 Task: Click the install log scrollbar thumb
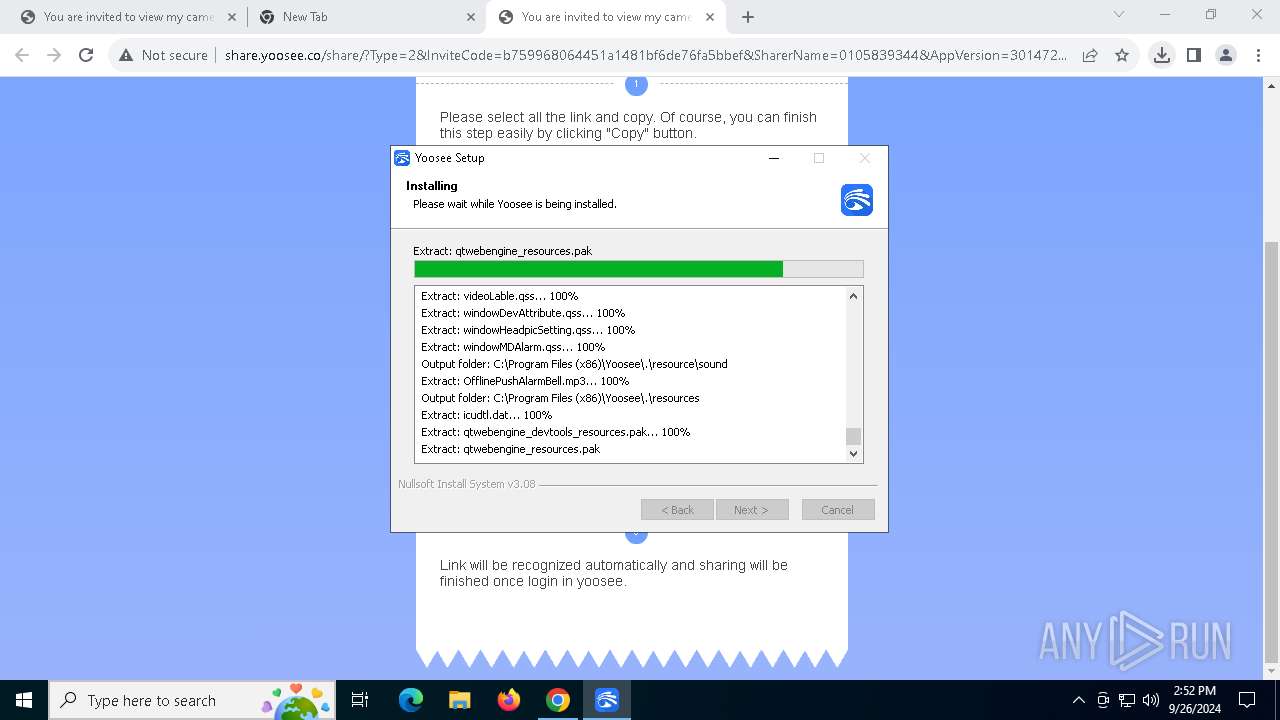tap(853, 436)
